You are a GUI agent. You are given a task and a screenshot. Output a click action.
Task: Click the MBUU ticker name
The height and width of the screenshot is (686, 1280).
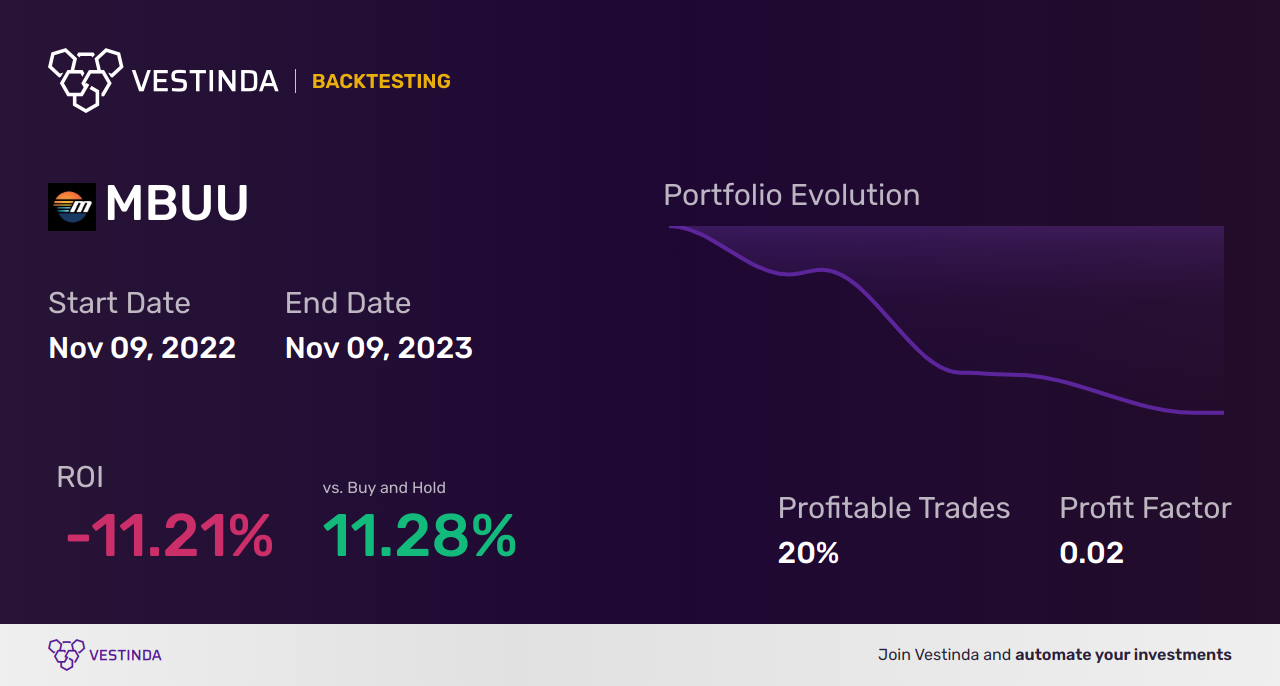[x=177, y=204]
